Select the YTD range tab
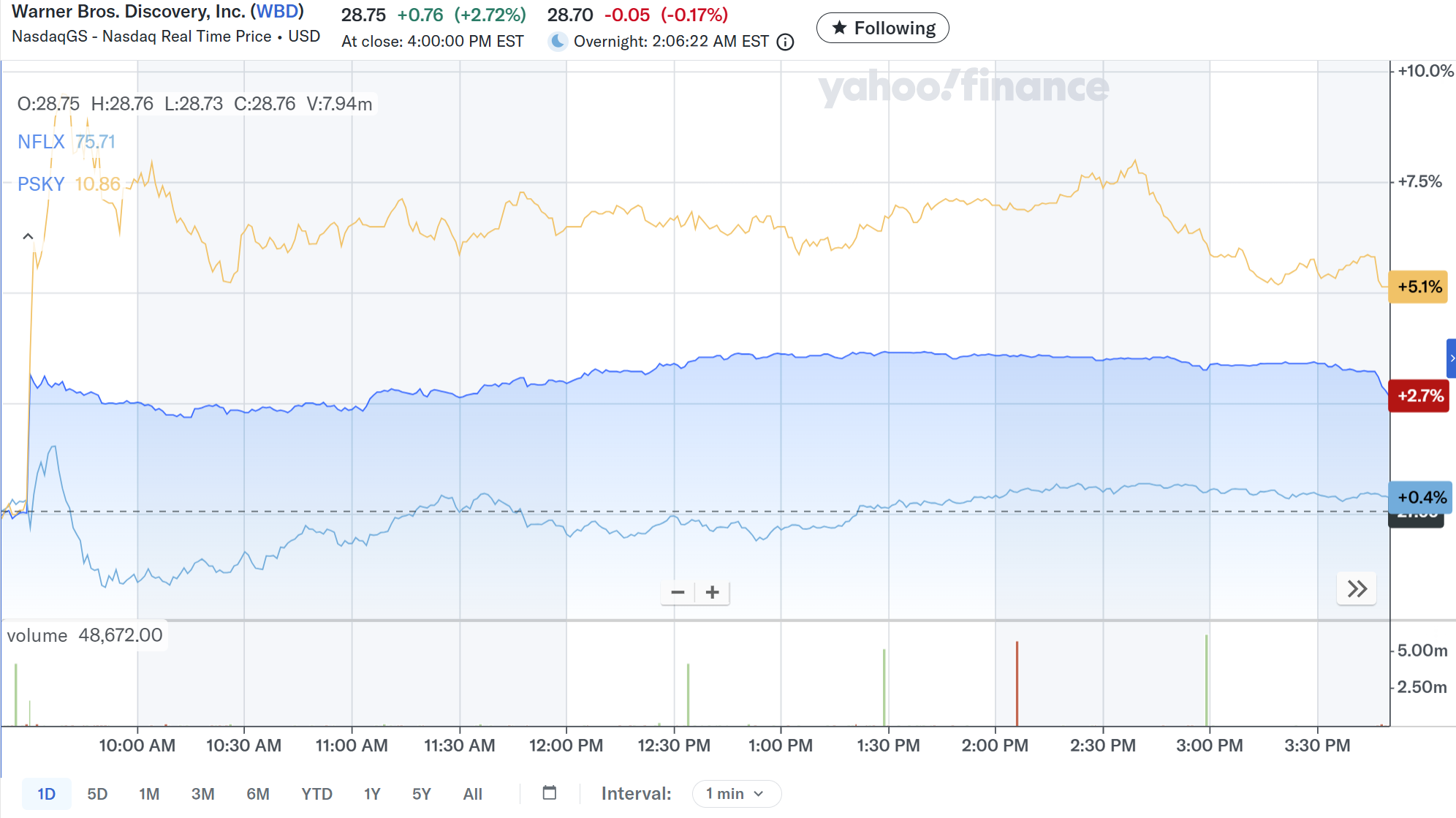Screen dimensions: 1456x818 pyautogui.click(x=316, y=794)
